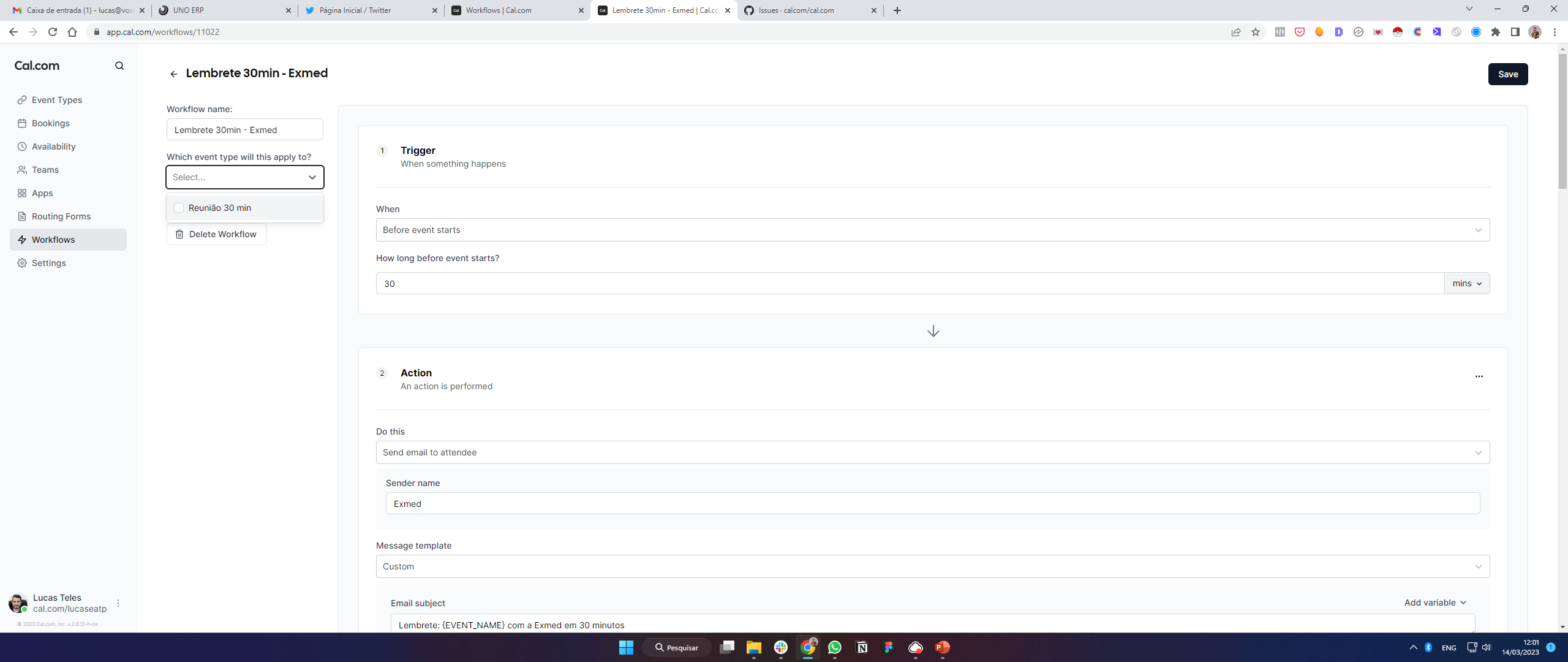Expand the event type Select dropdown
Screen dimensions: 1568x662
244,177
